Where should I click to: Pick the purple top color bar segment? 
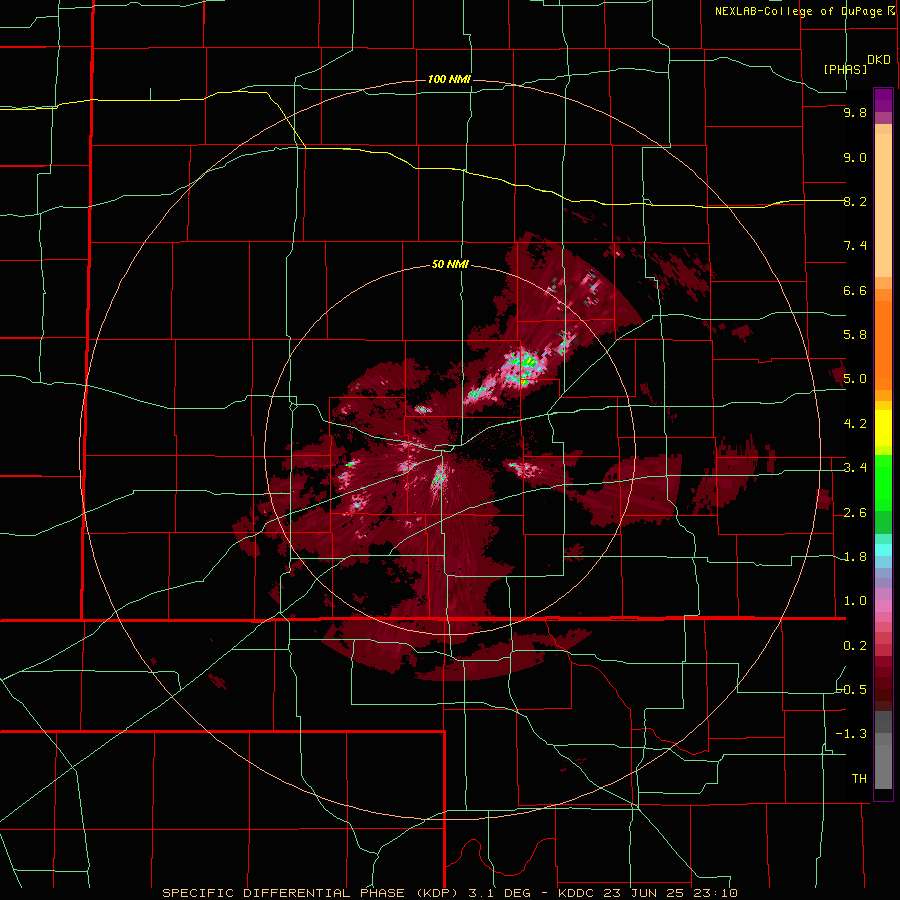pos(883,100)
